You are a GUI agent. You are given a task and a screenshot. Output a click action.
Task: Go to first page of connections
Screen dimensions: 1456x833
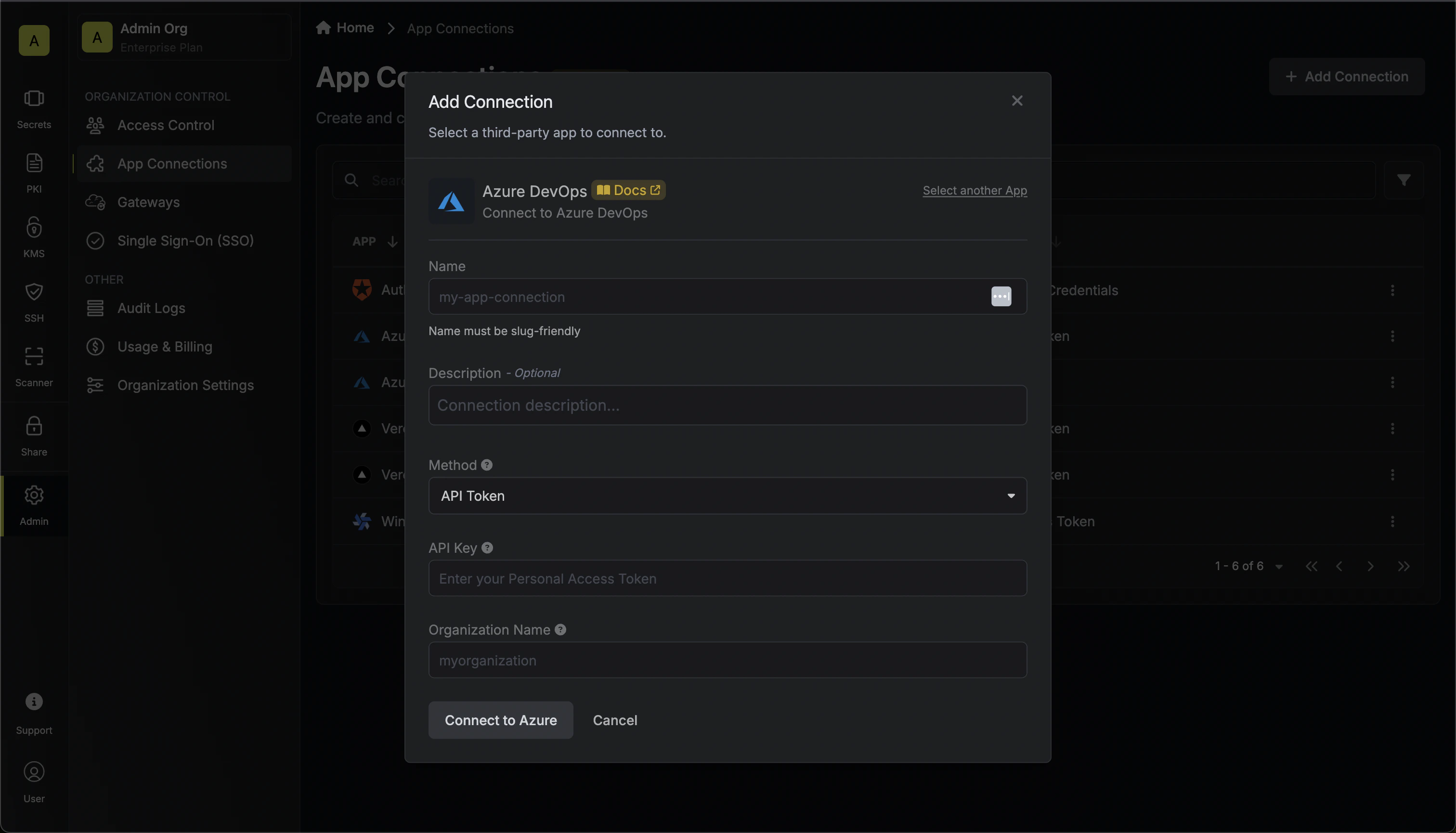pos(1311,566)
